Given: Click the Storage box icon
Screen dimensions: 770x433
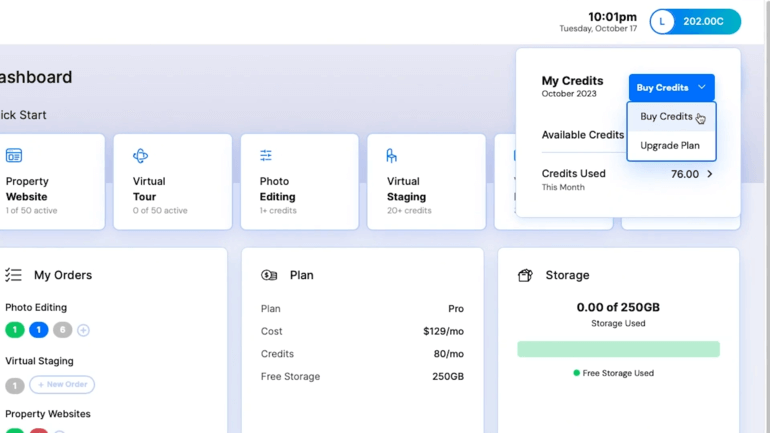Looking at the screenshot, I should tap(525, 275).
